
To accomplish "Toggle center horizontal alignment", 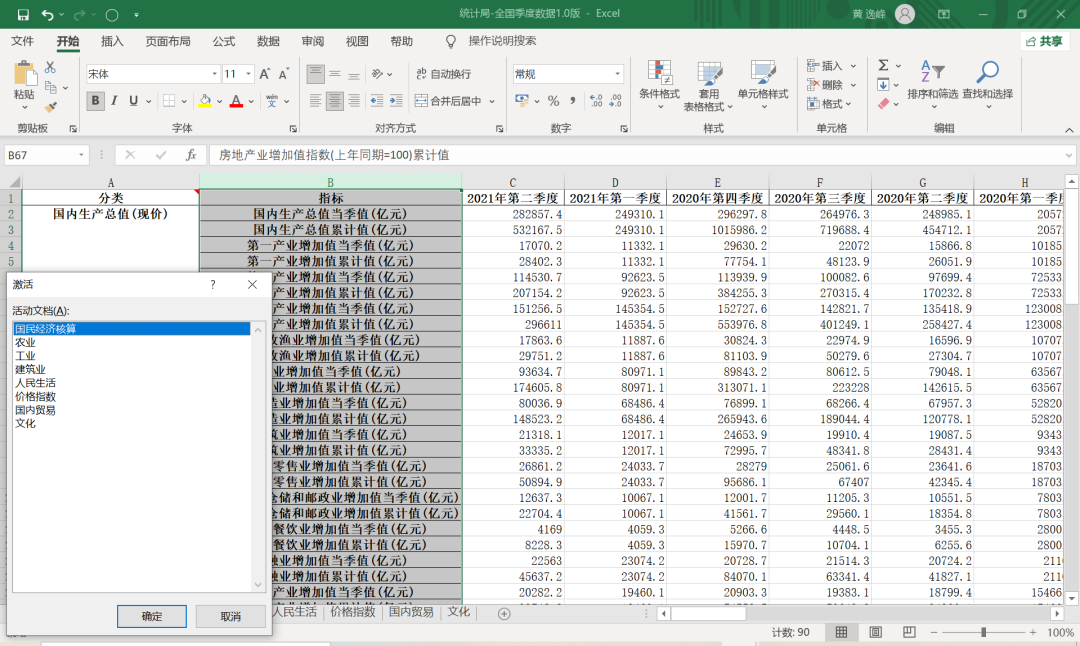I will 335,101.
